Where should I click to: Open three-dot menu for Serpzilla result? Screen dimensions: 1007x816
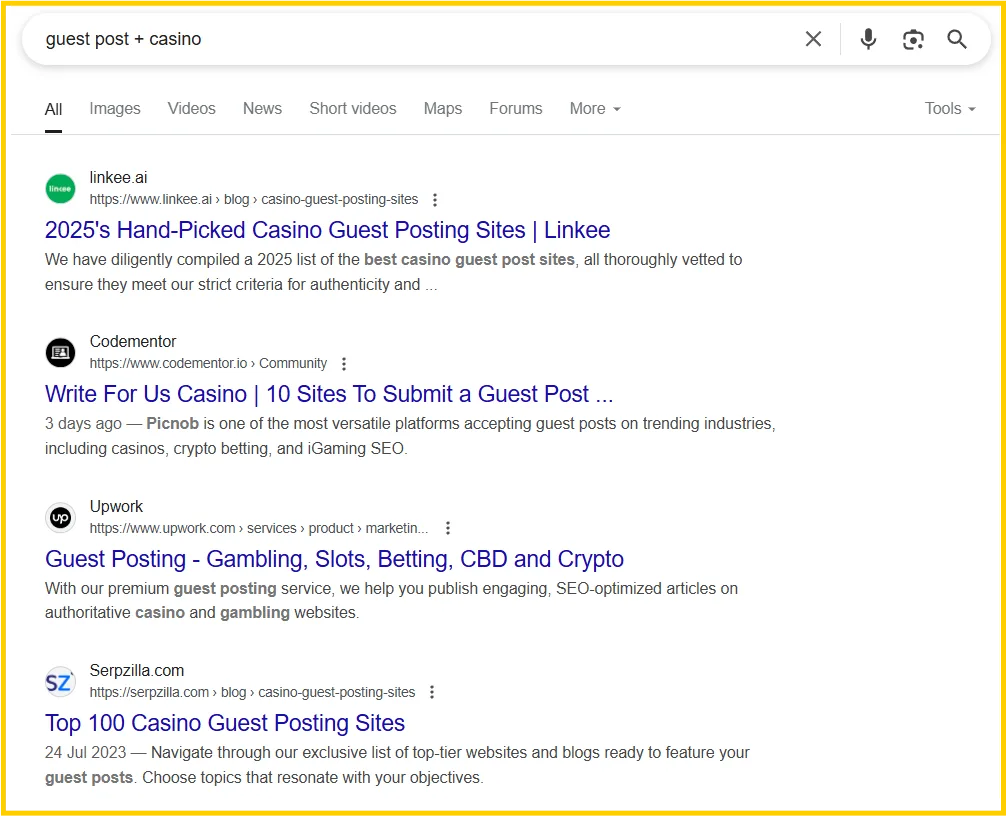point(432,692)
